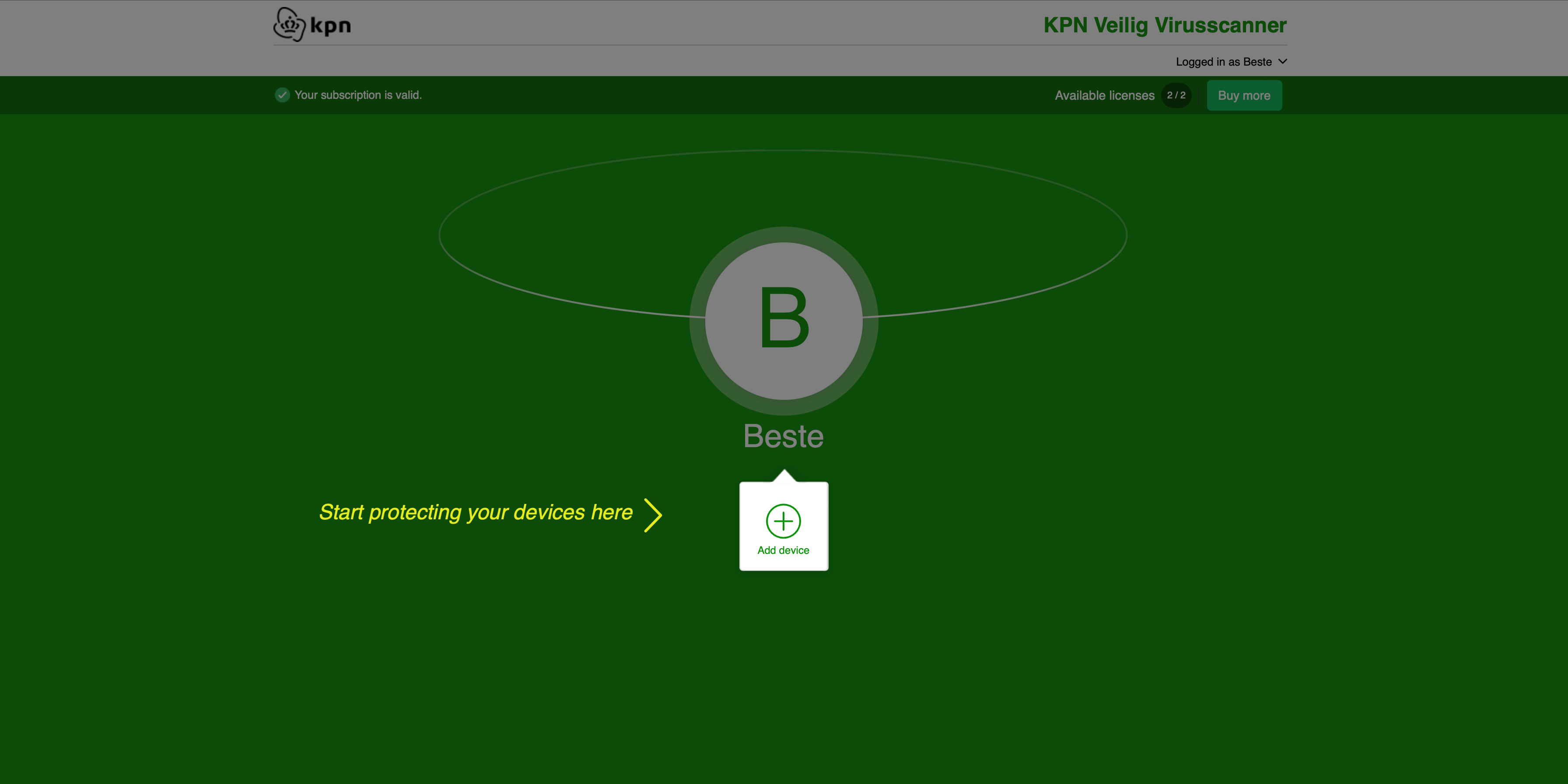Click the plus icon to add device

tap(784, 521)
